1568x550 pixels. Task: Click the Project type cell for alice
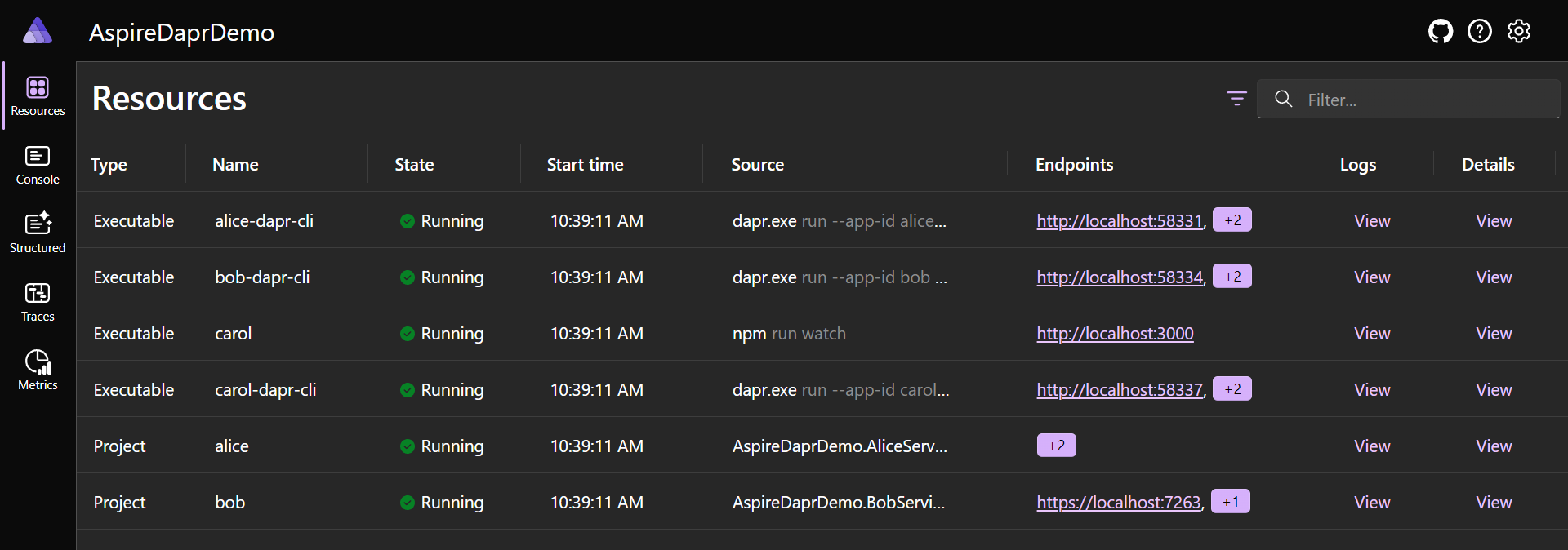[119, 446]
